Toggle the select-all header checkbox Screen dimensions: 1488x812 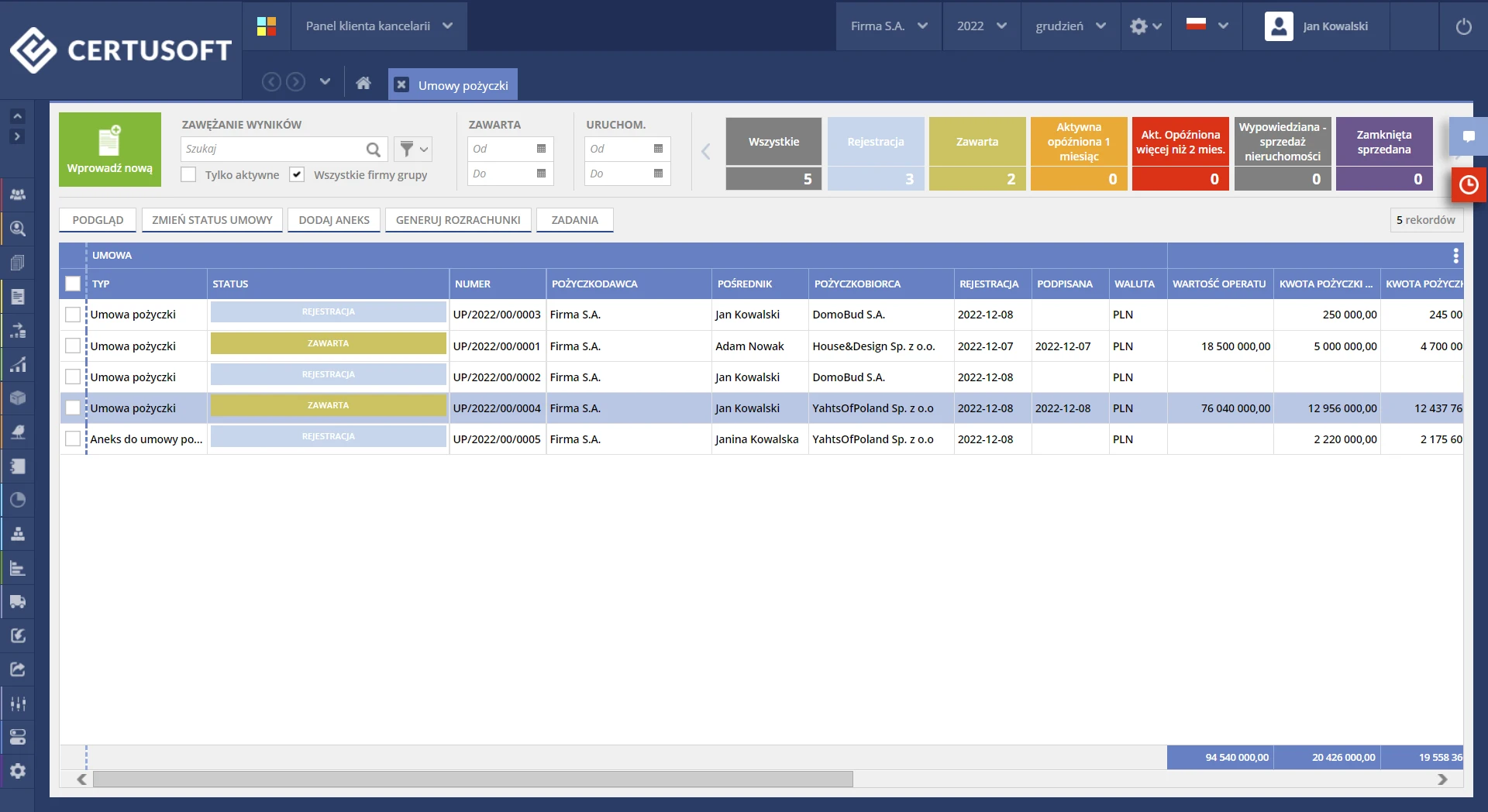pyautogui.click(x=73, y=284)
